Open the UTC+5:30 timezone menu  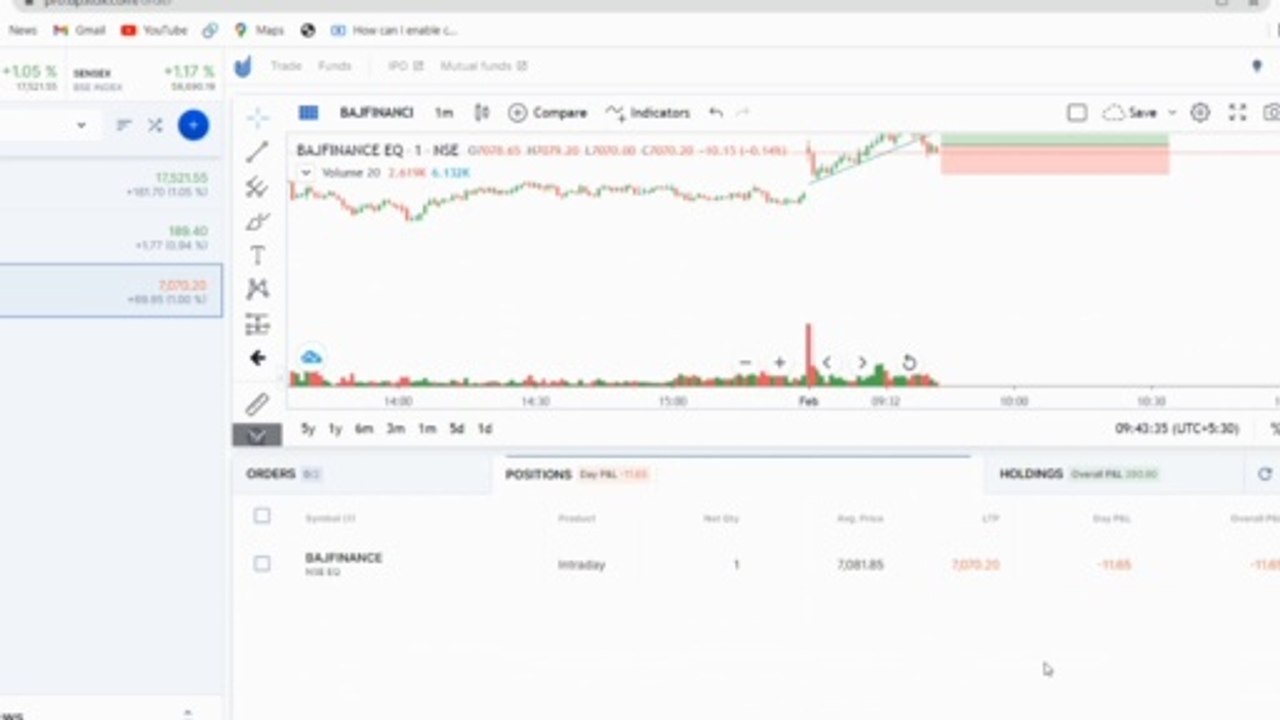pyautogui.click(x=1177, y=429)
